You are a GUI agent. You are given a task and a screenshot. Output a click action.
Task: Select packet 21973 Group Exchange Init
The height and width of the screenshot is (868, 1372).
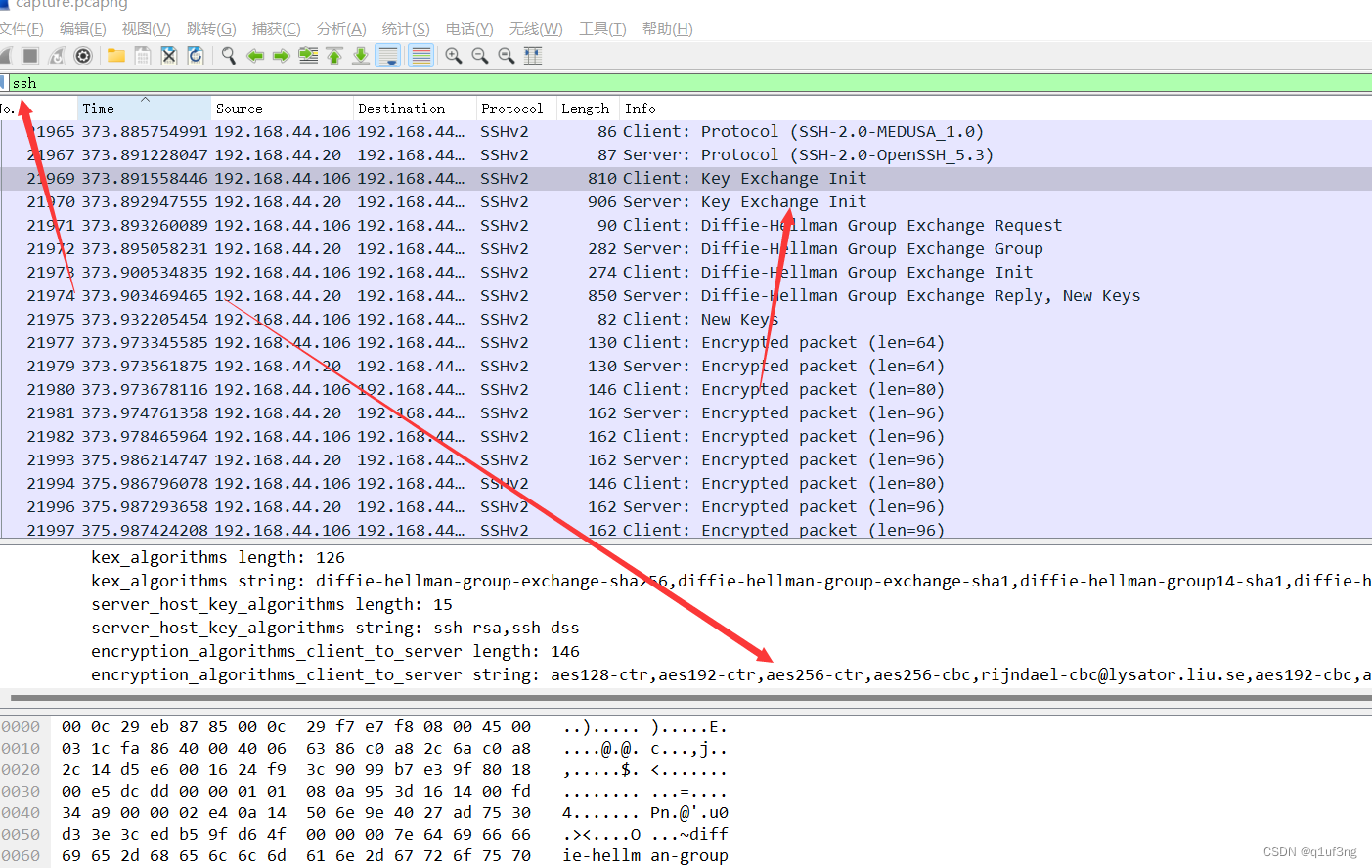[686, 272]
